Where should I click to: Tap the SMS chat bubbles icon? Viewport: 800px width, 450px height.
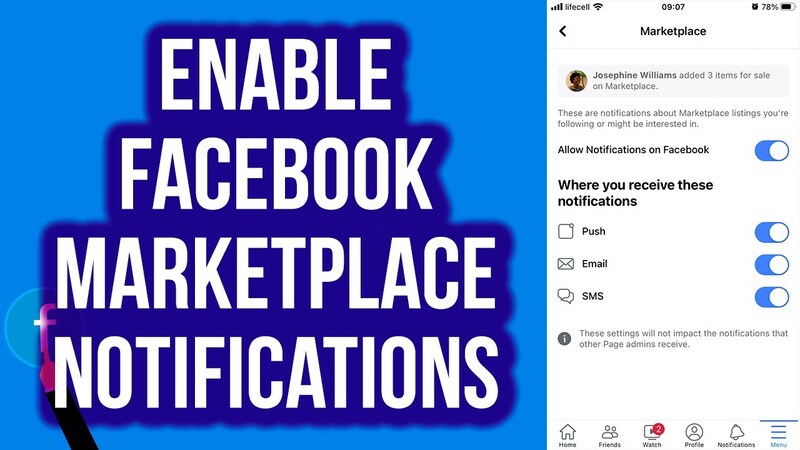(566, 296)
